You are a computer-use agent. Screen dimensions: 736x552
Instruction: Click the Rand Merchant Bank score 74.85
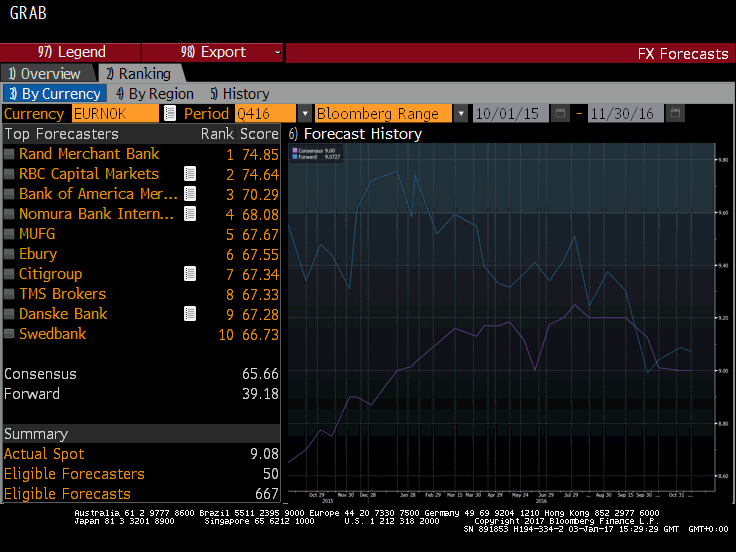[260, 154]
